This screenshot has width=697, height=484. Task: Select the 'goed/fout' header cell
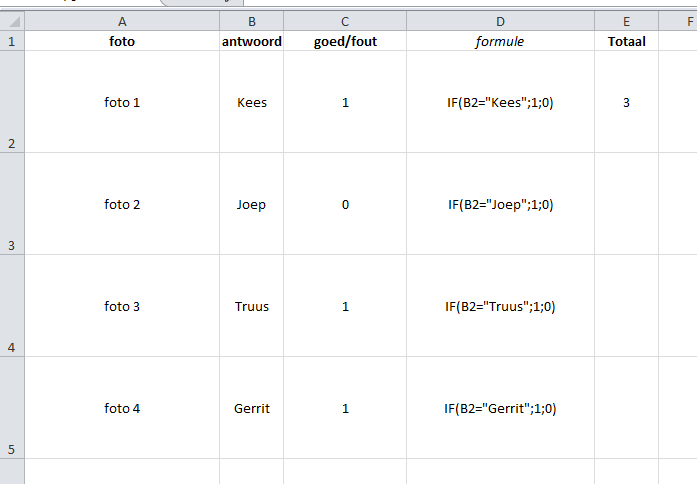tap(345, 42)
